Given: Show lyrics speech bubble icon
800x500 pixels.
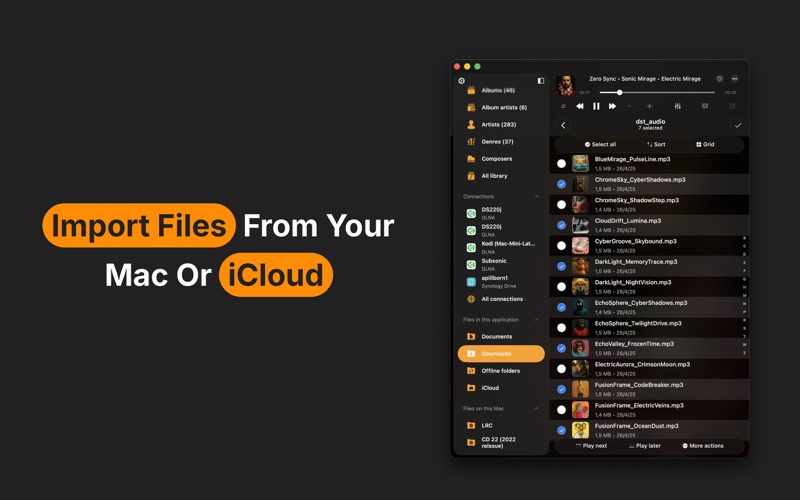Looking at the screenshot, I should point(705,106).
